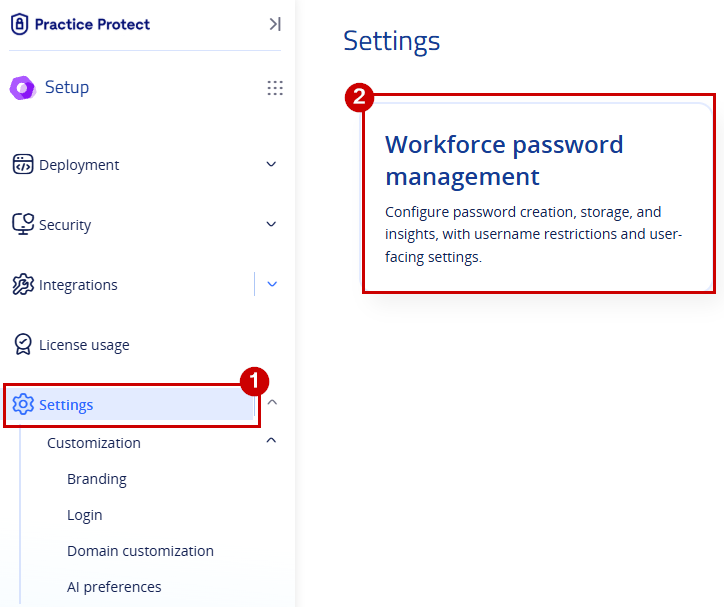This screenshot has height=607, width=724.
Task: Collapse the Customization submenu chevron
Action: (272, 441)
